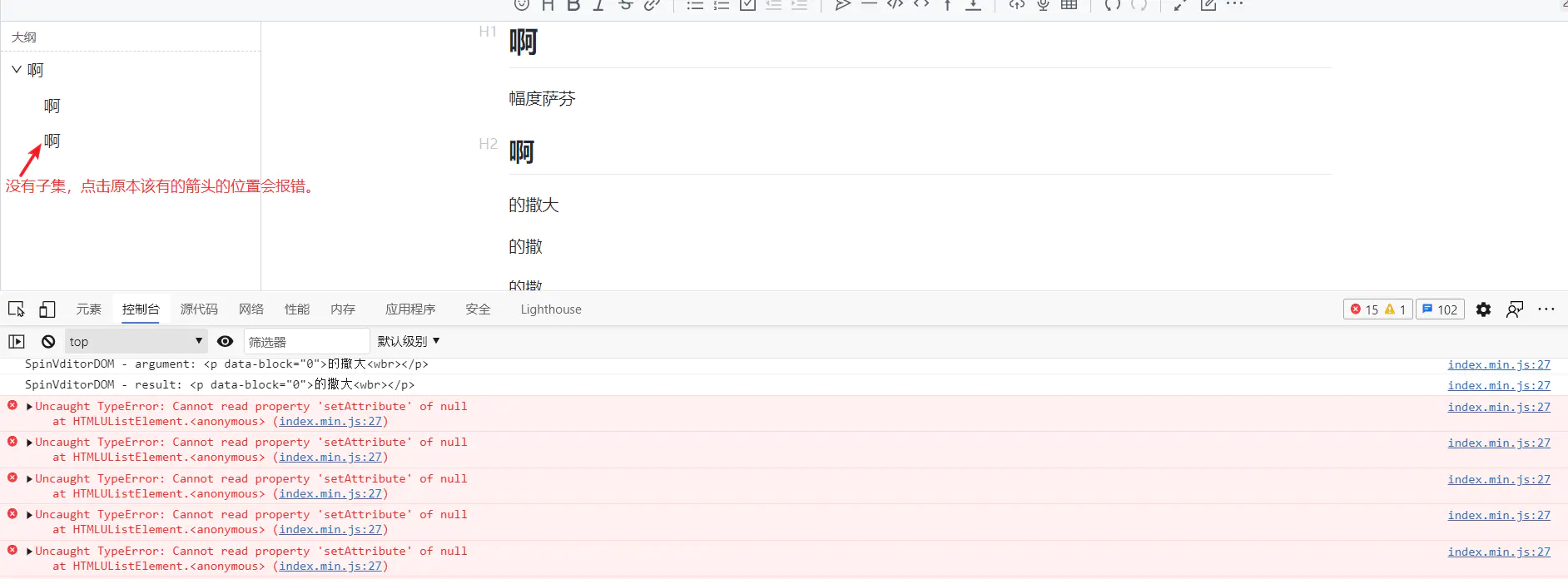
Task: Click the indent list icon
Action: click(x=800, y=4)
